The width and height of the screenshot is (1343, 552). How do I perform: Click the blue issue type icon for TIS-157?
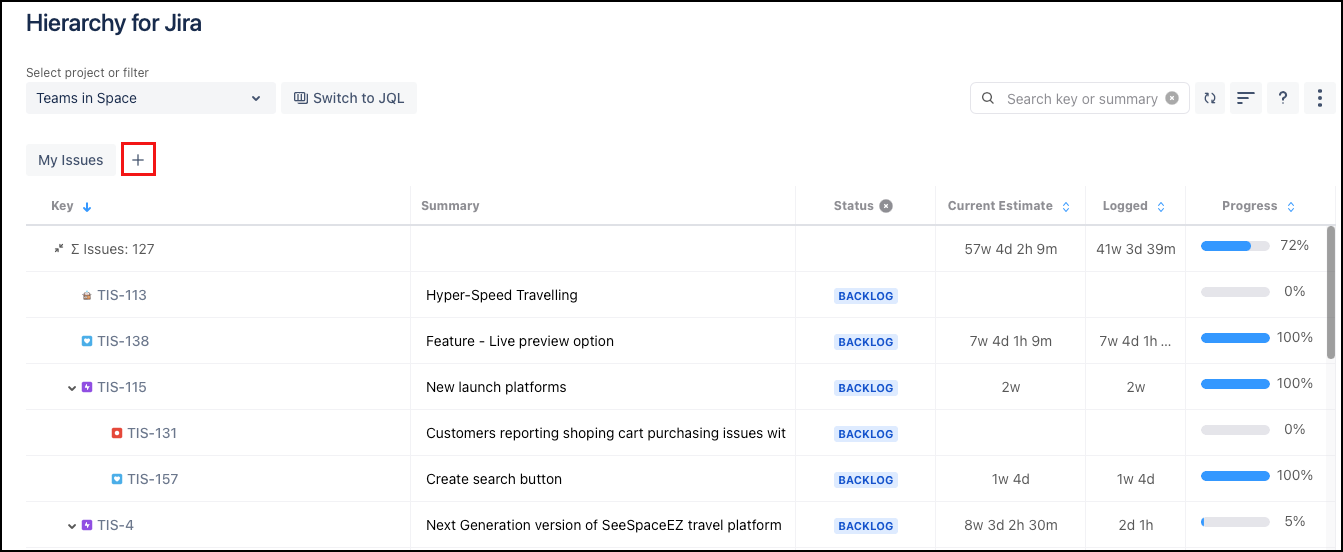(117, 480)
